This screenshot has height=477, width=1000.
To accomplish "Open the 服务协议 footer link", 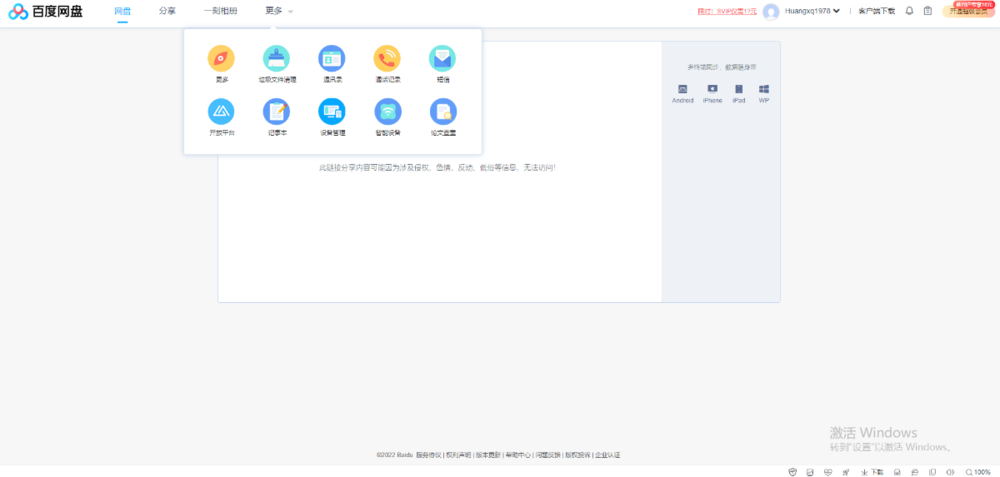I will [429, 455].
